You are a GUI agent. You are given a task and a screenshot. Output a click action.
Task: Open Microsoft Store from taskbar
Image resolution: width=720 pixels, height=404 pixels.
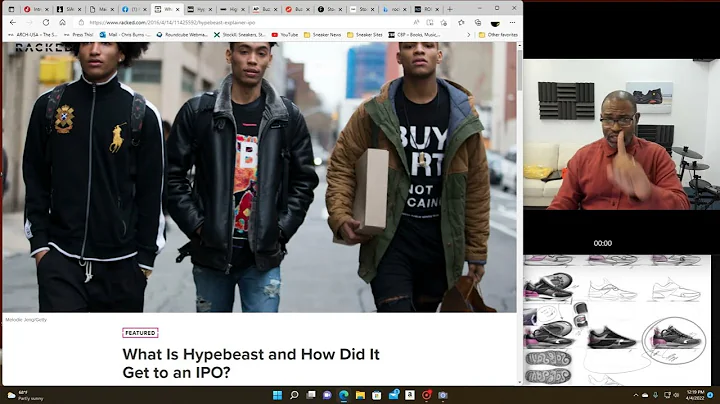click(377, 395)
